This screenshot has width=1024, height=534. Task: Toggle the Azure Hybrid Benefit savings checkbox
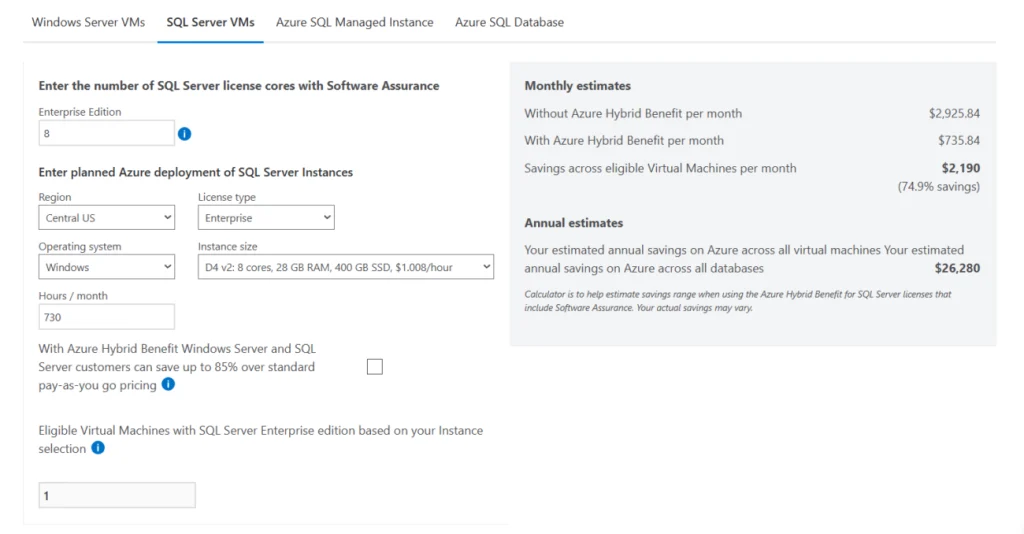tap(375, 367)
